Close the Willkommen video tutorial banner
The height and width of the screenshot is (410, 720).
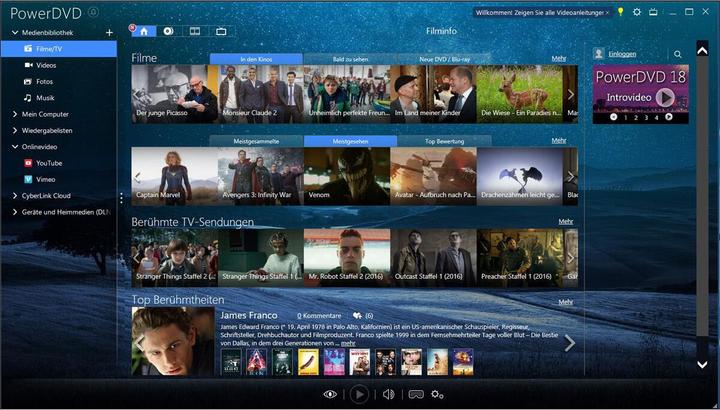608,13
